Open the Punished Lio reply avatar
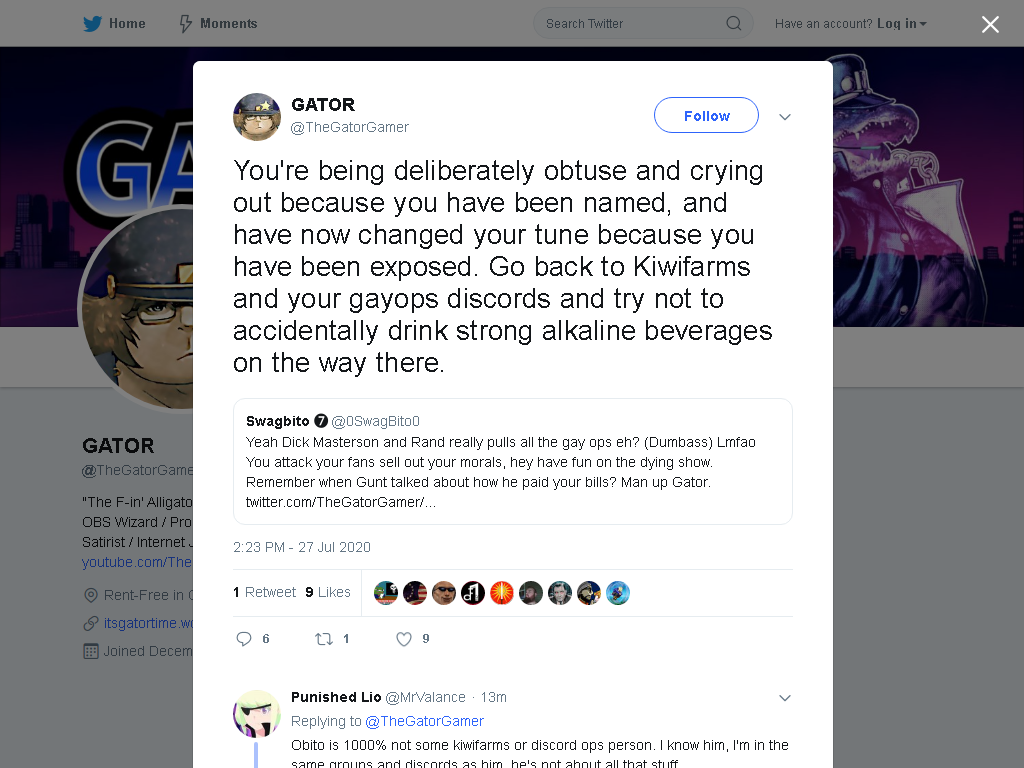This screenshot has width=1024, height=768. click(257, 714)
